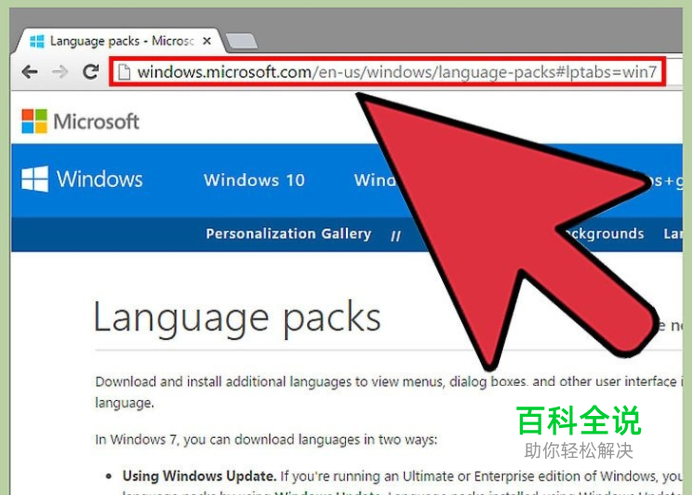Open a new tab with the blank tab button
Viewport: 692px width, 495px height.
(x=241, y=41)
